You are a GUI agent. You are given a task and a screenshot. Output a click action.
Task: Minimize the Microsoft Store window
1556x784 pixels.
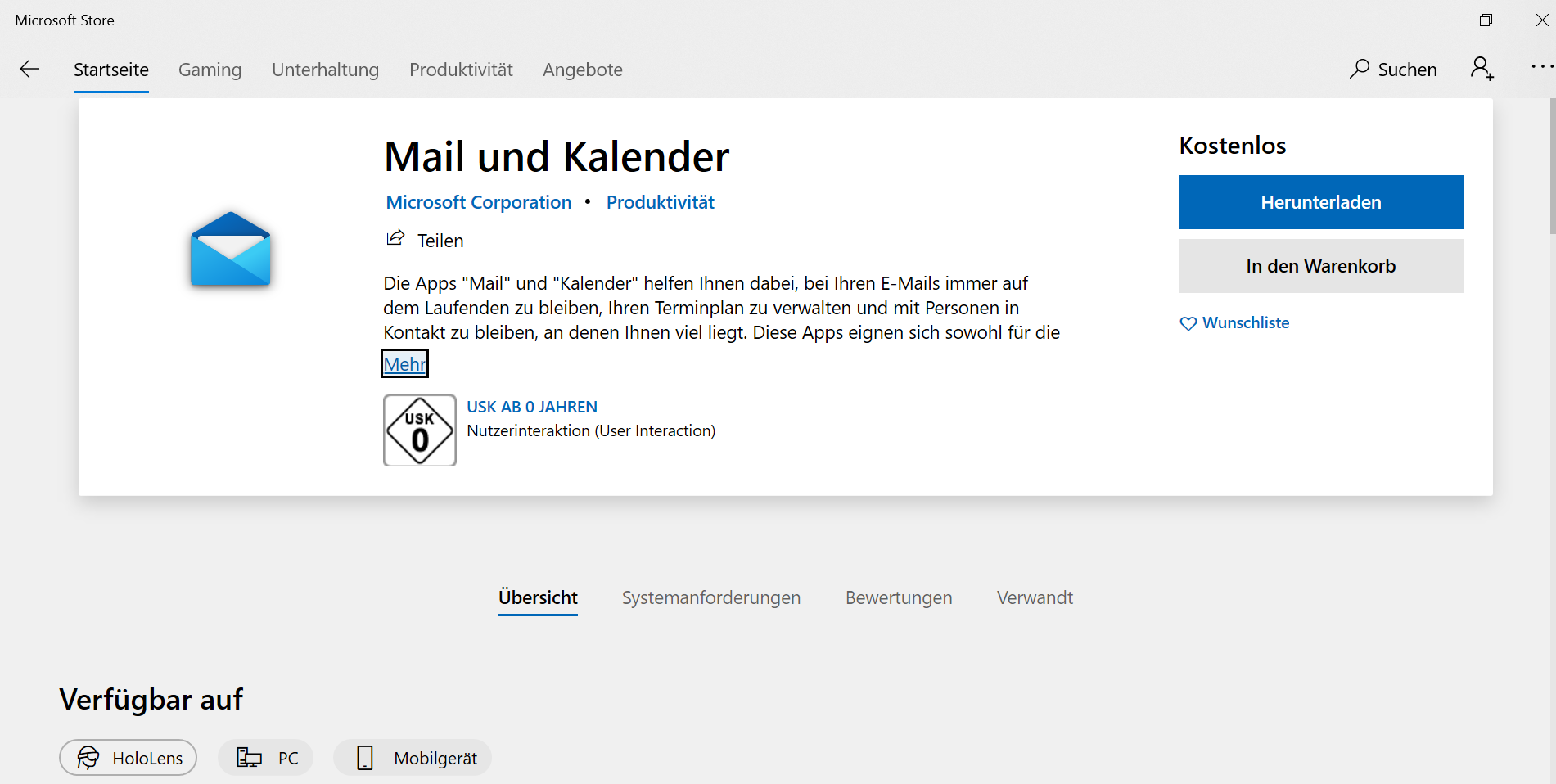[1430, 20]
